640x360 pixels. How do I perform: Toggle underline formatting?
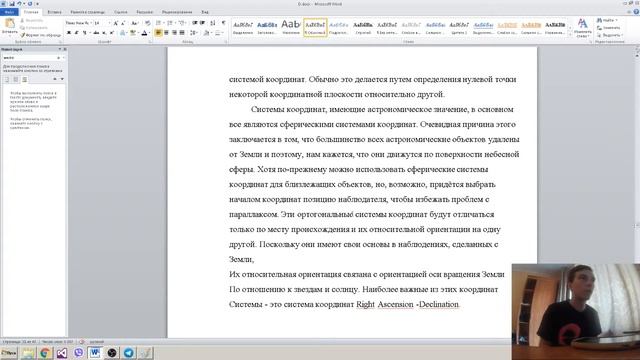click(85, 33)
